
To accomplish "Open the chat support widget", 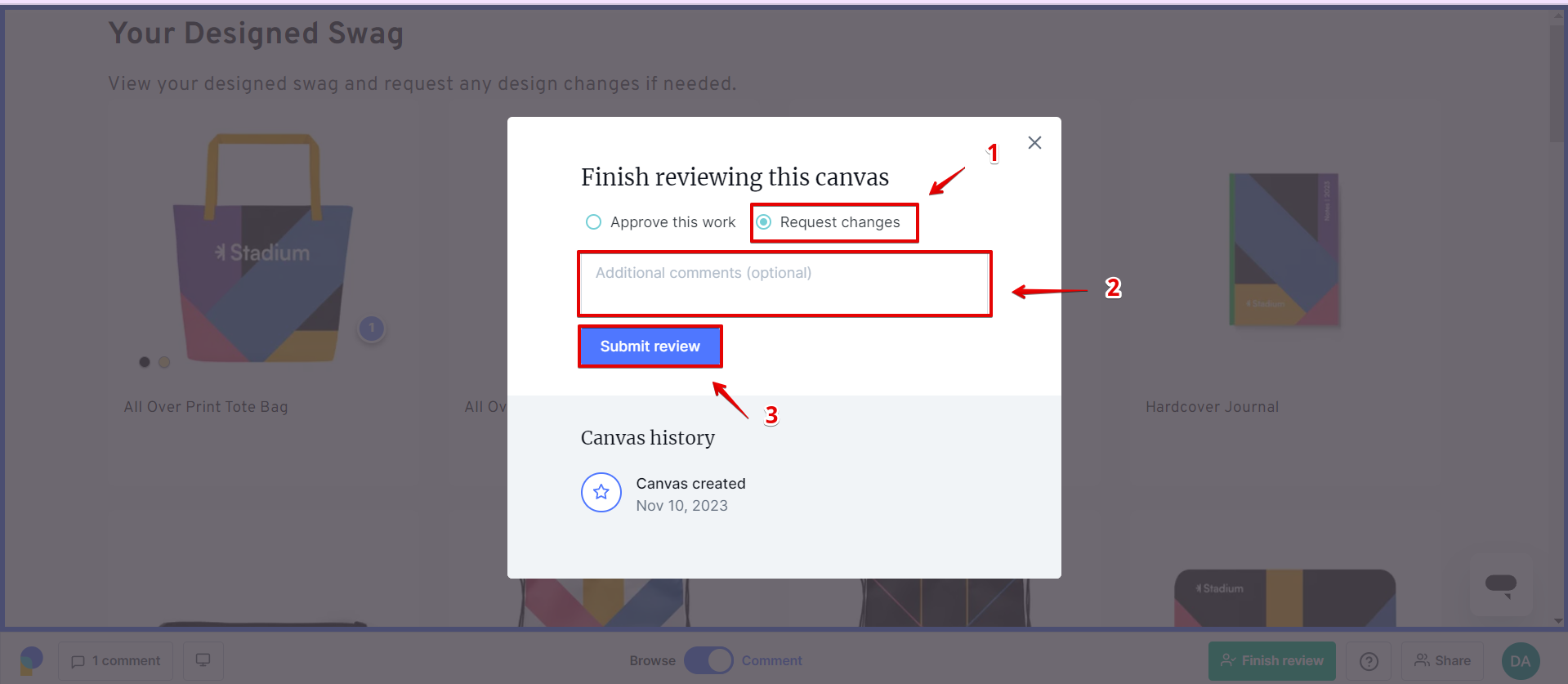I will point(1500,585).
